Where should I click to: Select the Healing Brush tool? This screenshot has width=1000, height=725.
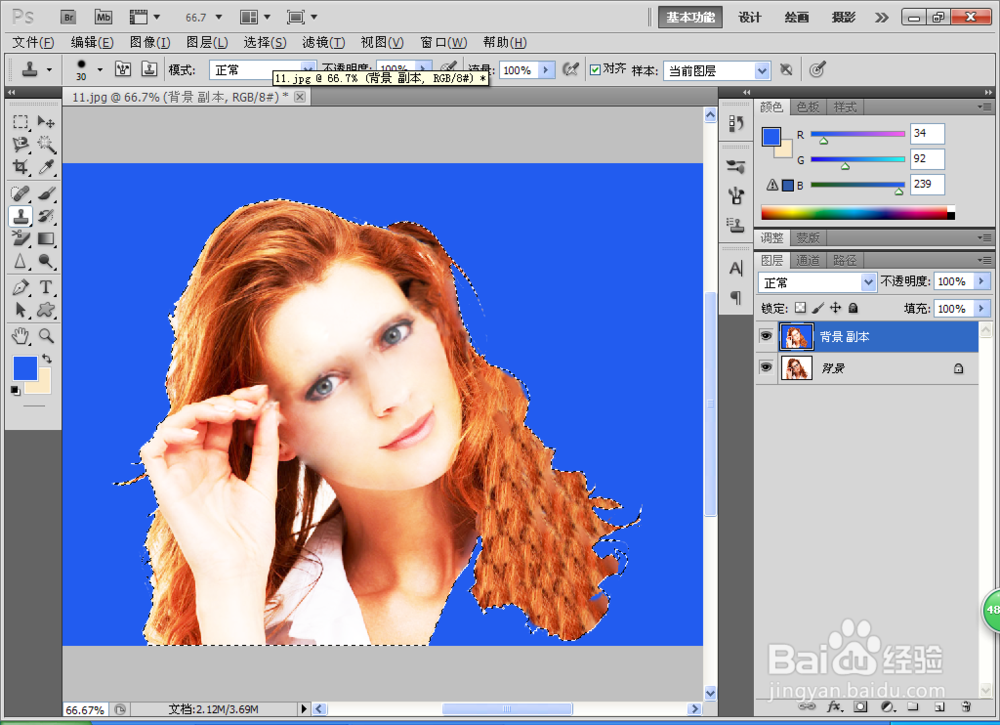pyautogui.click(x=20, y=193)
